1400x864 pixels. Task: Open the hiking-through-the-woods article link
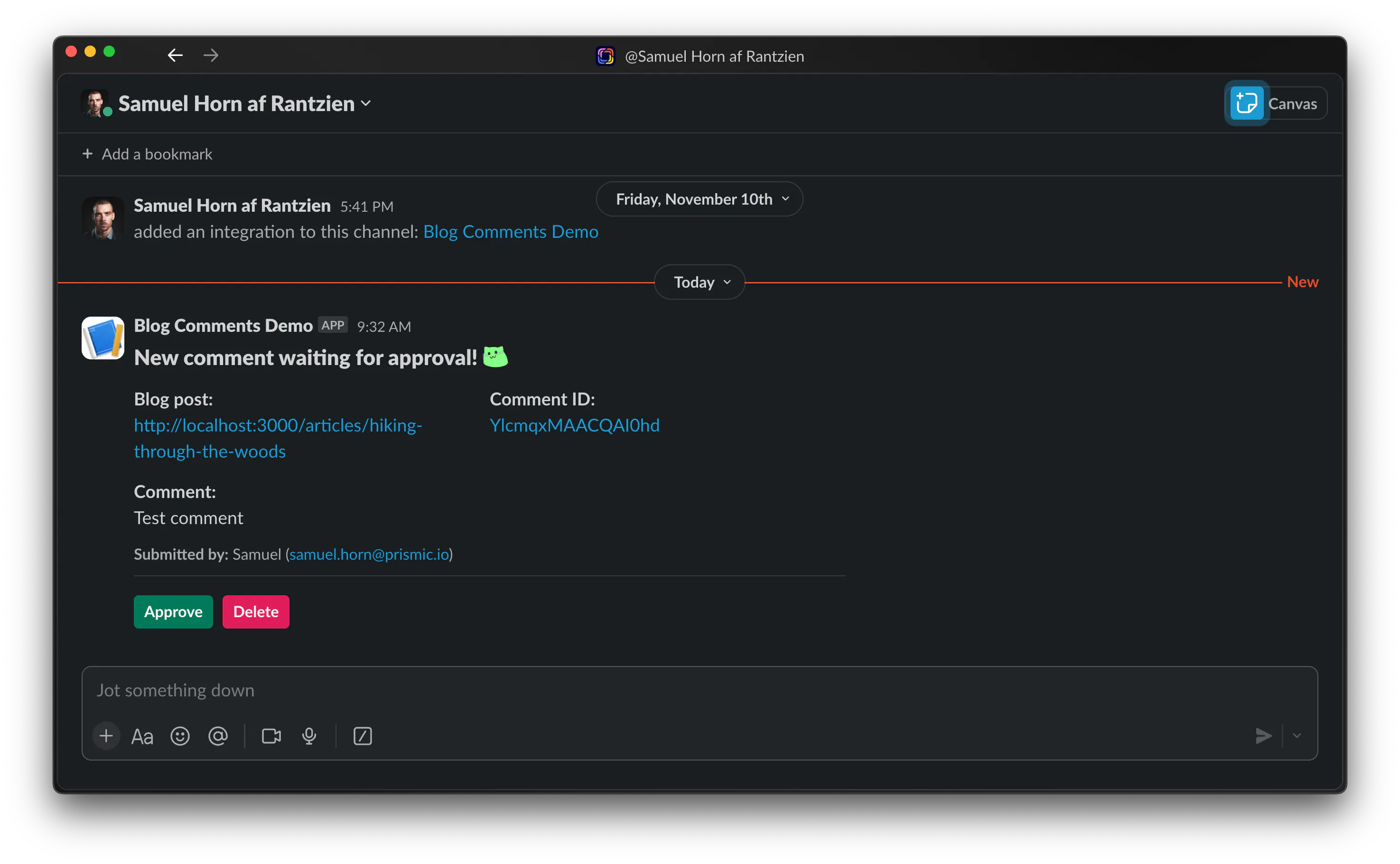point(278,438)
